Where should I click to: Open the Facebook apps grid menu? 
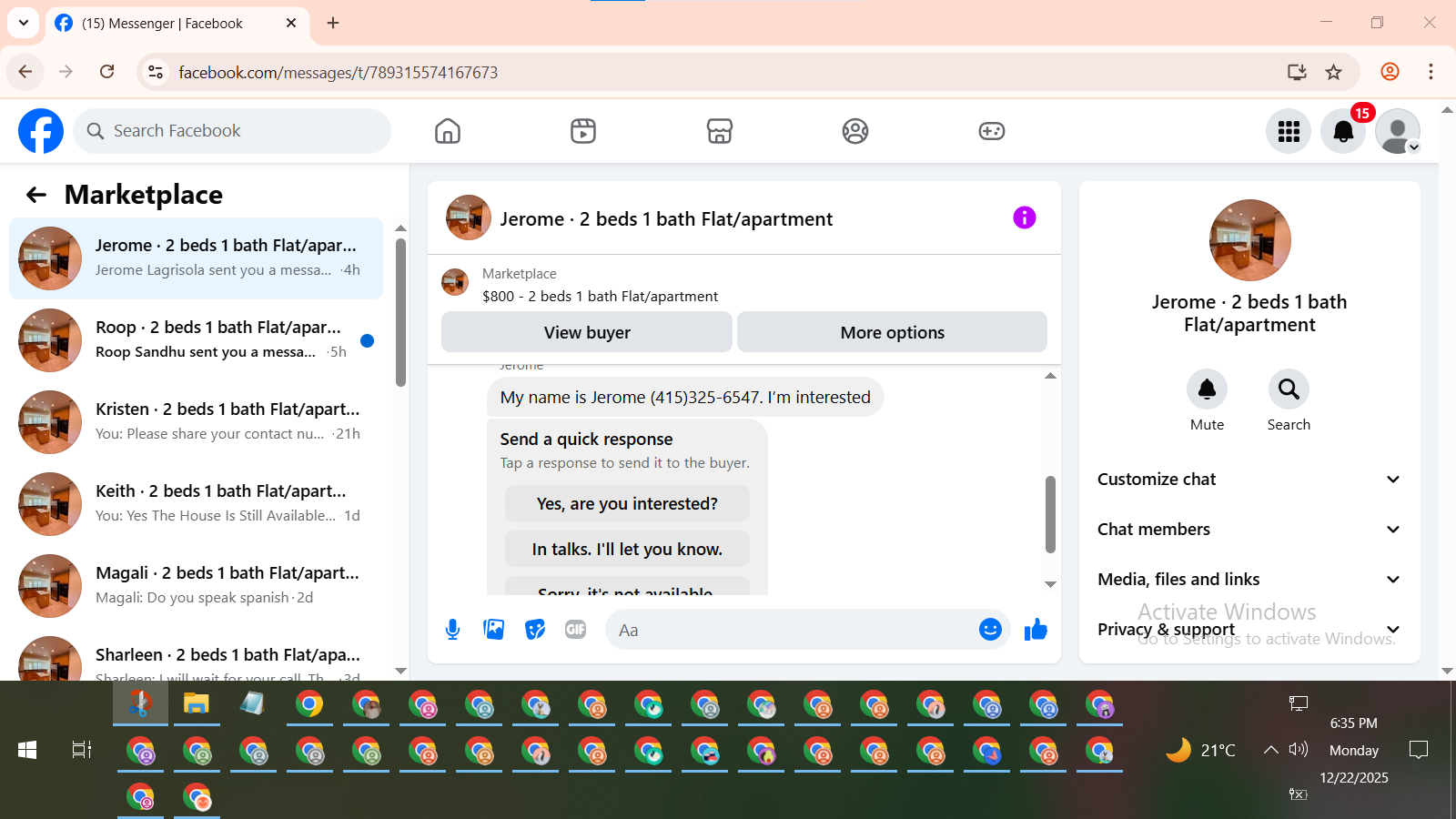click(1289, 131)
